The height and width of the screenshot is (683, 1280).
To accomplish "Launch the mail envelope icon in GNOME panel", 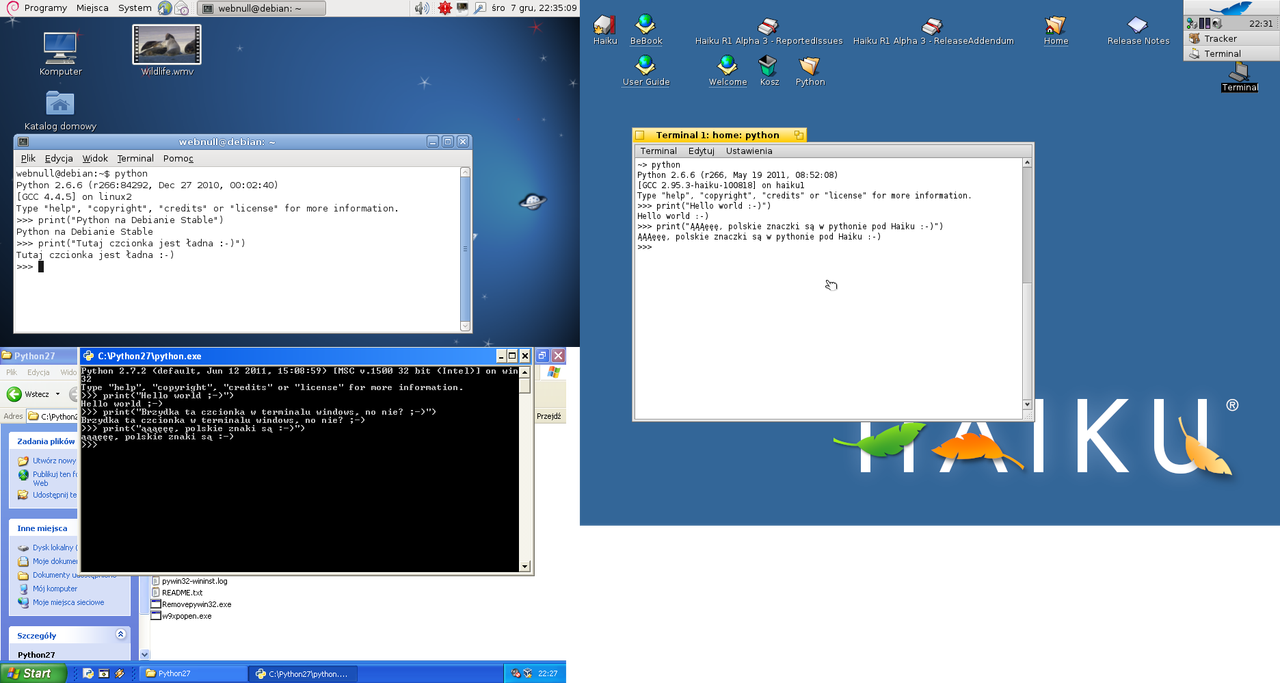I will click(x=182, y=8).
